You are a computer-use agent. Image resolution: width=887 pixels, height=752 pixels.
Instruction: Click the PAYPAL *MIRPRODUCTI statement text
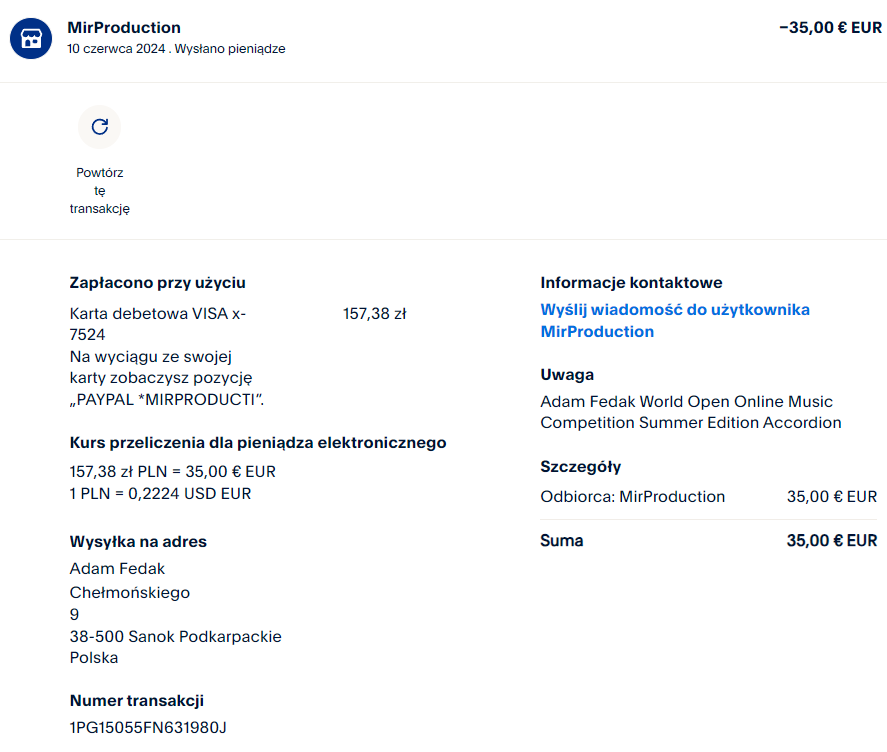(x=170, y=400)
